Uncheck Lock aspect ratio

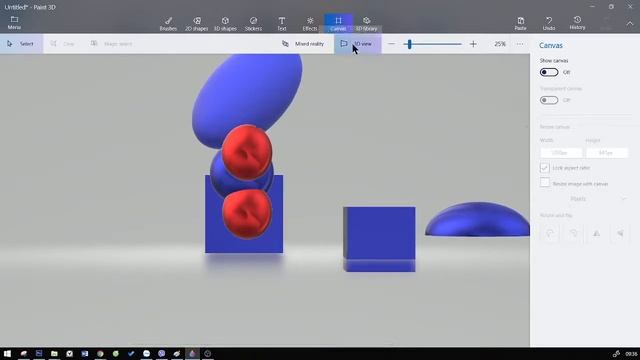pyautogui.click(x=544, y=168)
